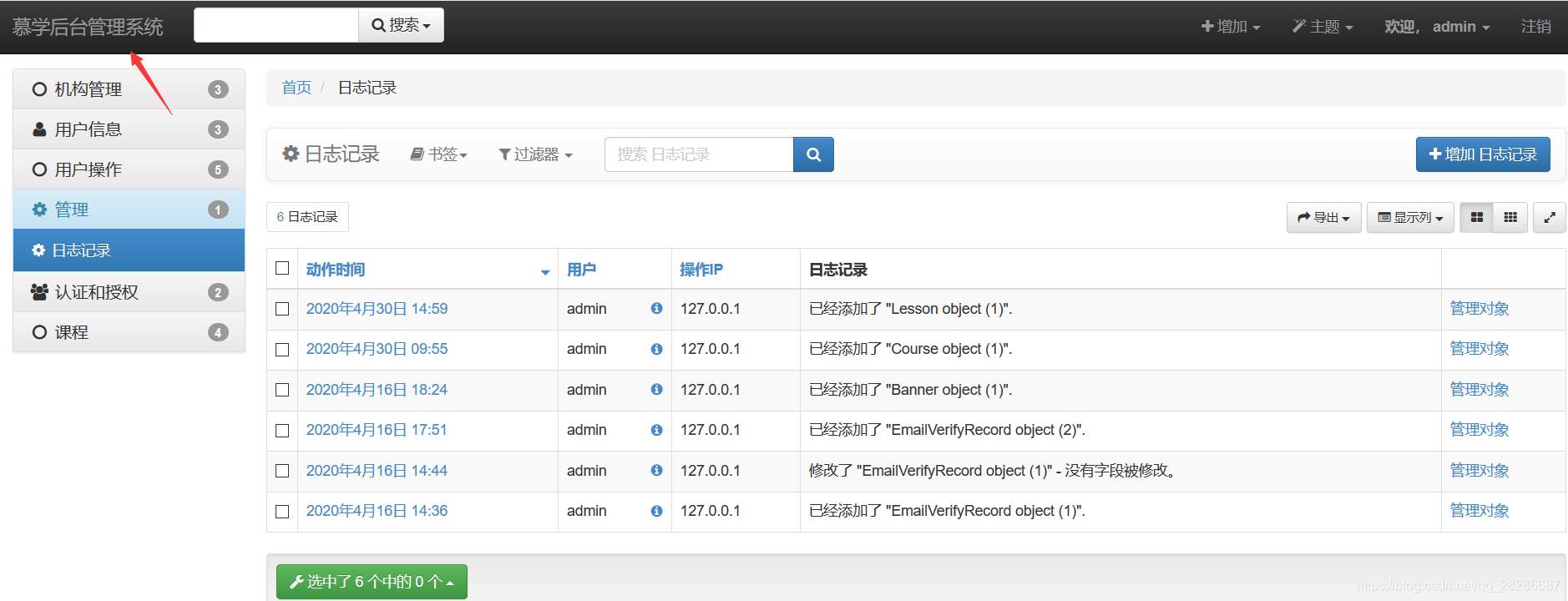Click info icon beside admin in 14:36 row
Screen dimensions: 1568x601
click(656, 511)
